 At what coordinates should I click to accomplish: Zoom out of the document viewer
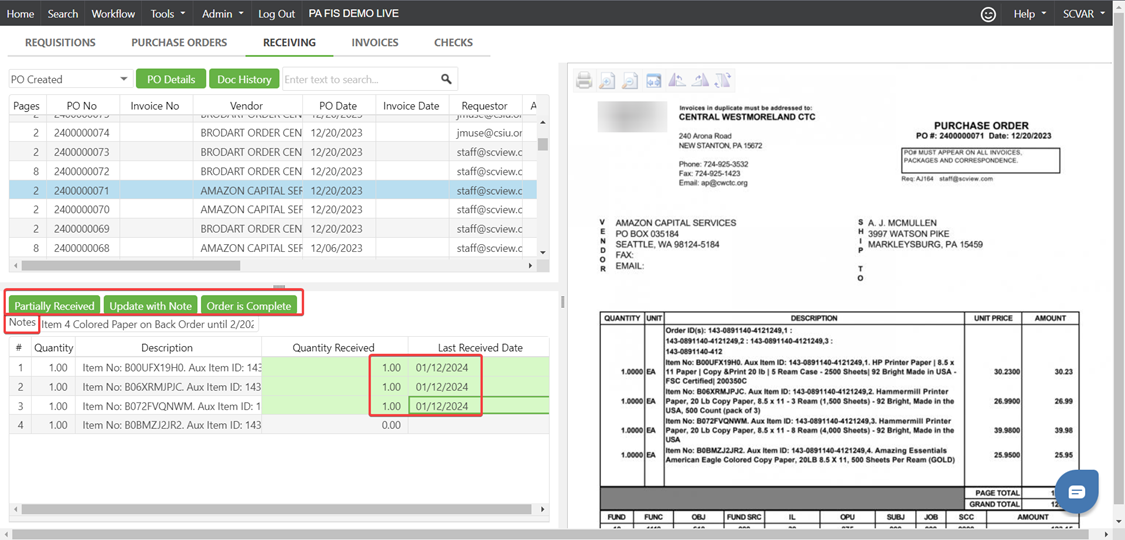pyautogui.click(x=630, y=81)
